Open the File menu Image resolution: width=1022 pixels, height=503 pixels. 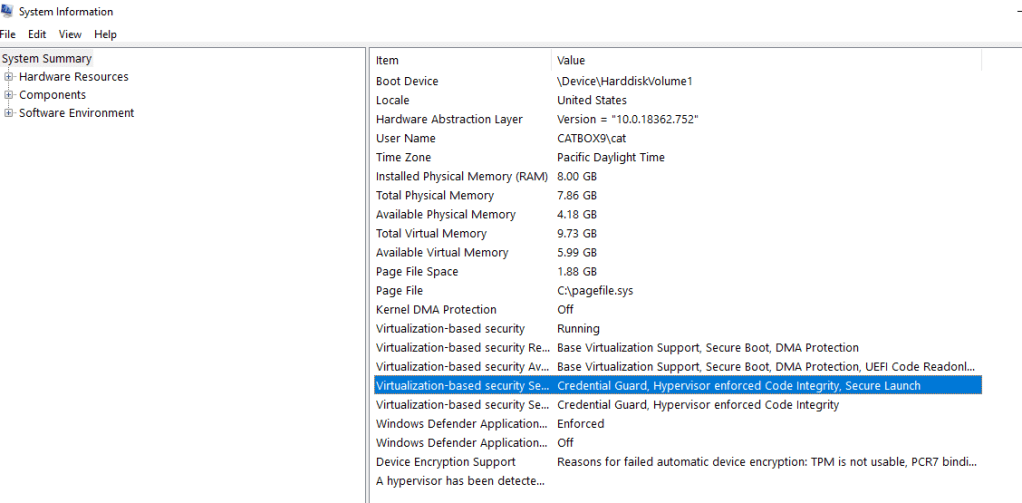pos(8,34)
